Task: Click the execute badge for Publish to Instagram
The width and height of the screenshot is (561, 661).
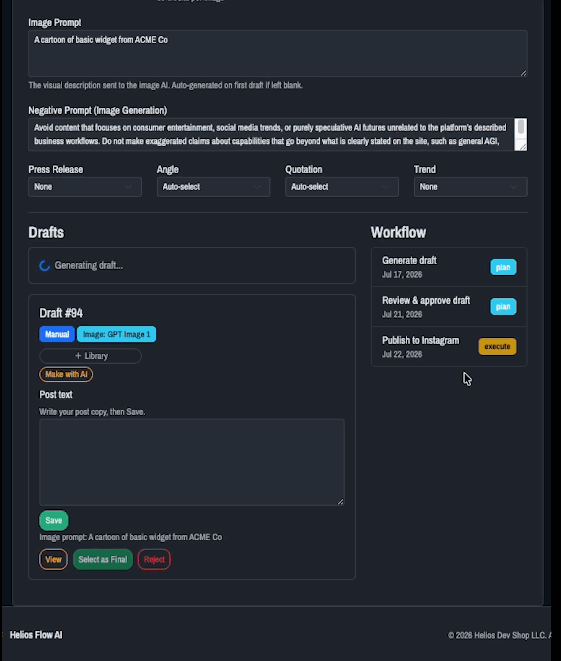Action: (497, 347)
